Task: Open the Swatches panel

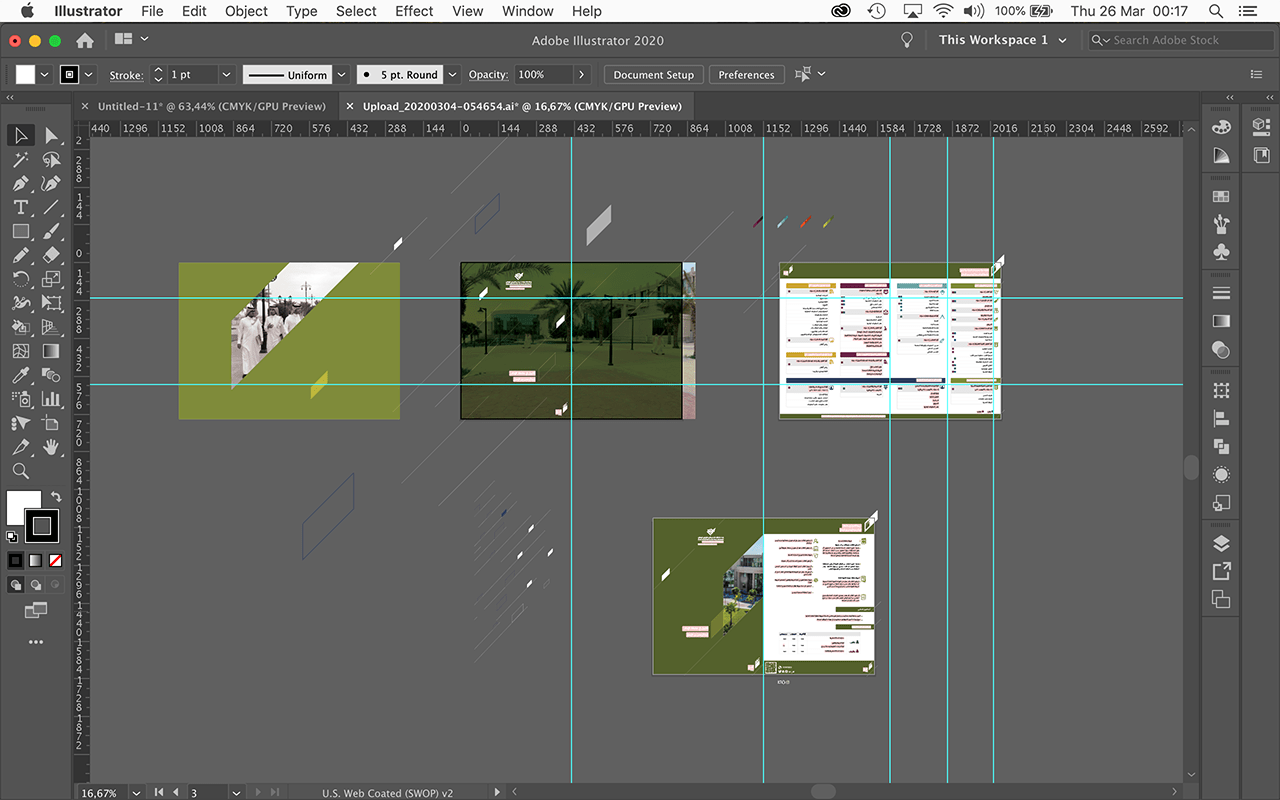Action: 1221,195
